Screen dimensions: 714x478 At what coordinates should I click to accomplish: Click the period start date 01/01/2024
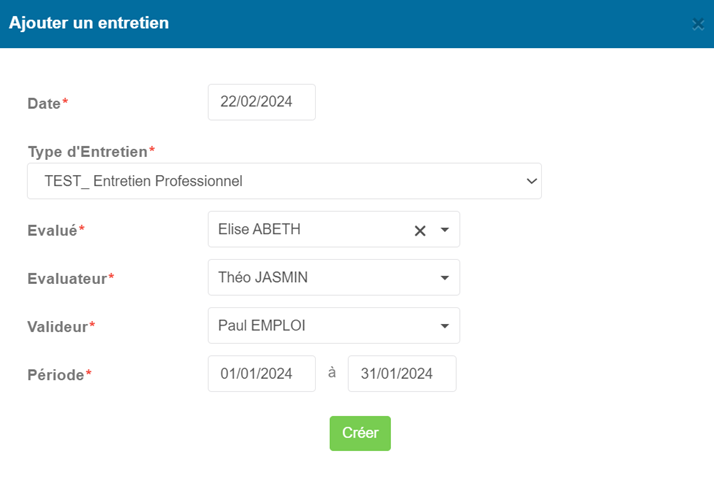click(x=262, y=374)
